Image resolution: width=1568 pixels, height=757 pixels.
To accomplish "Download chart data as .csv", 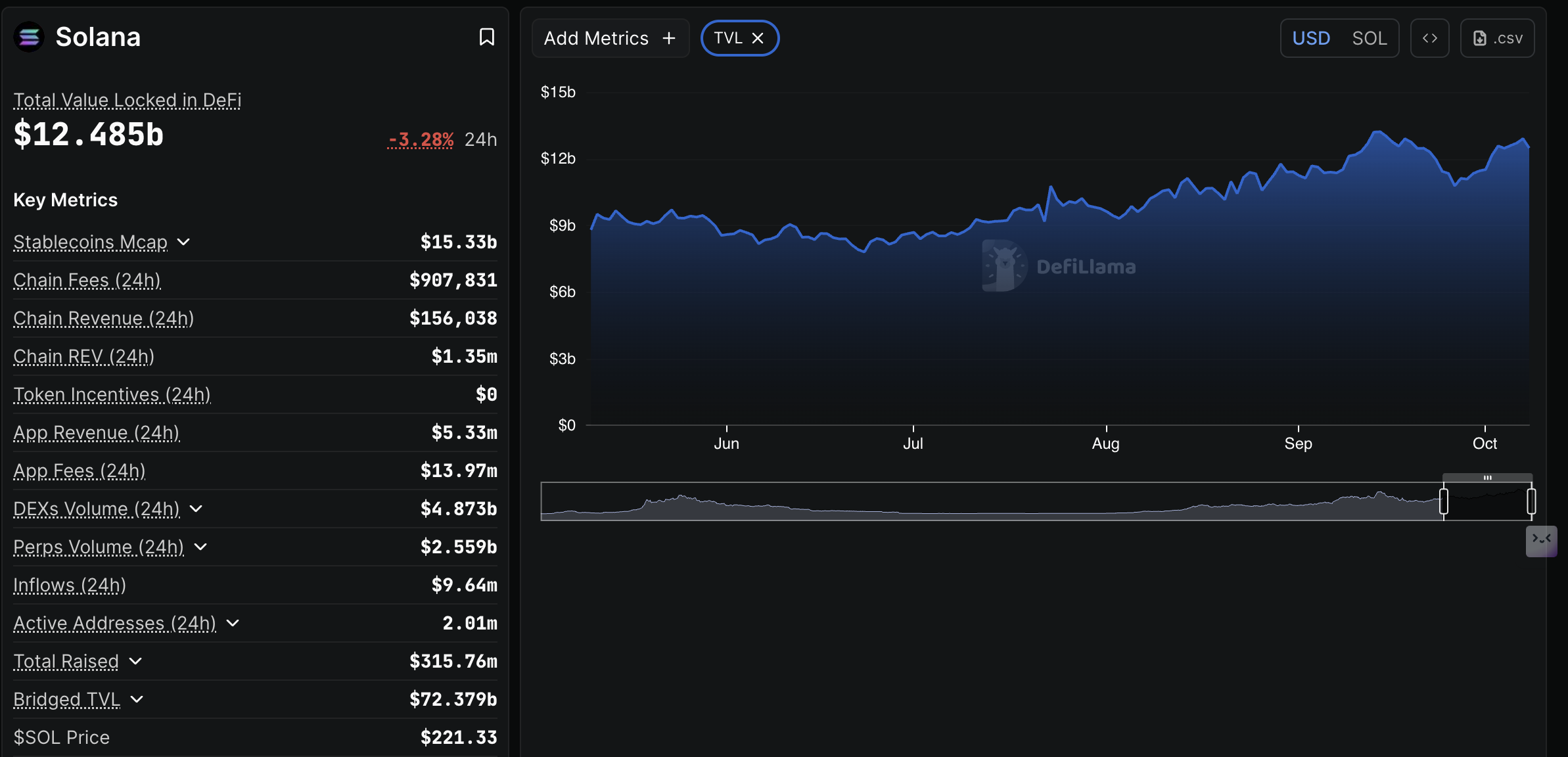I will (x=1497, y=38).
